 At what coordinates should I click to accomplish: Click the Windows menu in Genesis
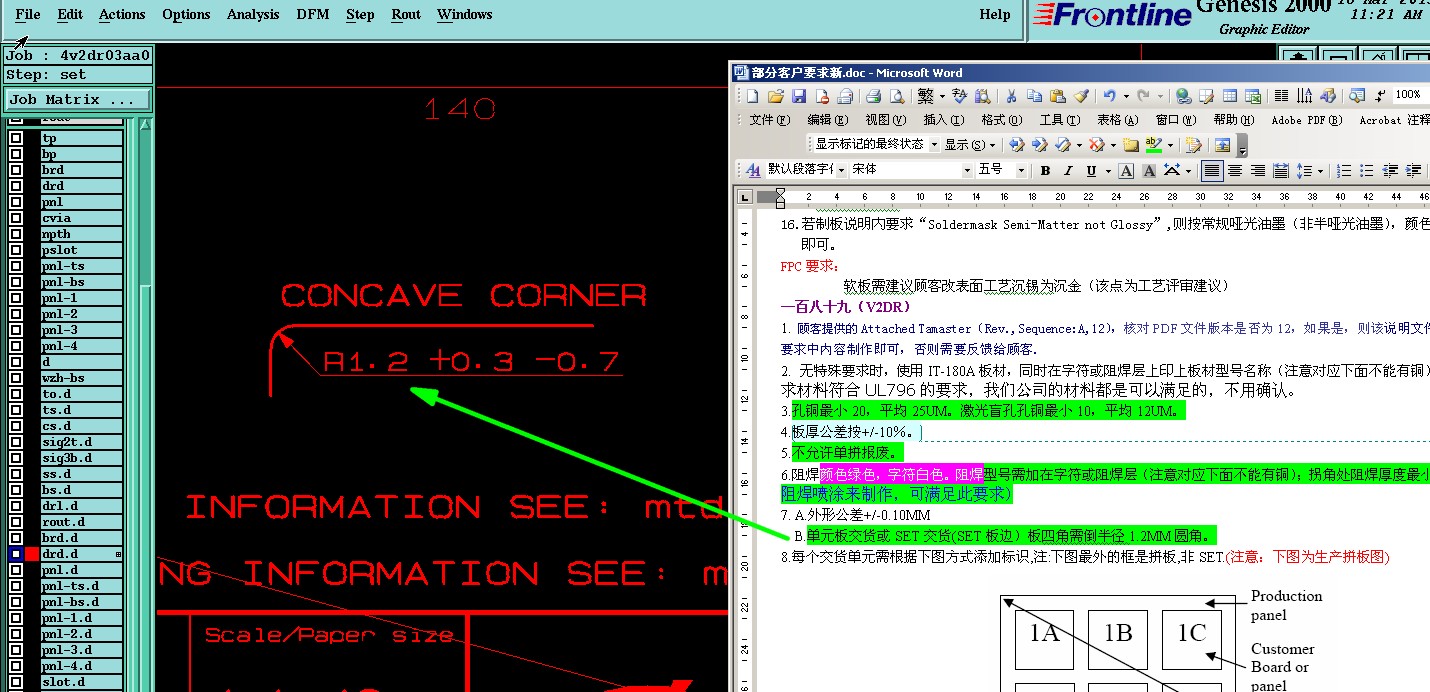click(x=464, y=14)
